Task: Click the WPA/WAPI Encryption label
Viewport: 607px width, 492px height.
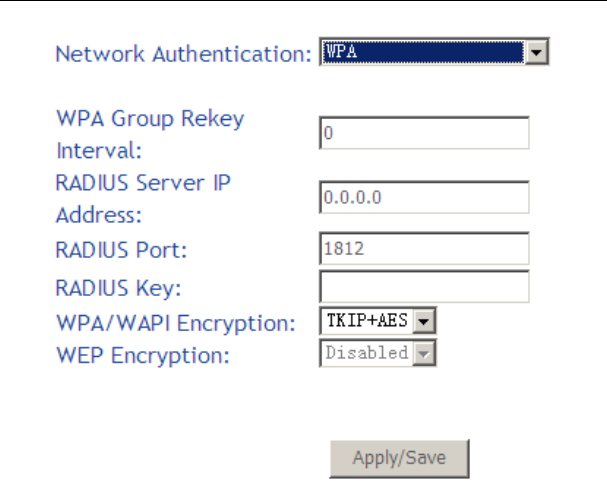Action: [x=176, y=323]
